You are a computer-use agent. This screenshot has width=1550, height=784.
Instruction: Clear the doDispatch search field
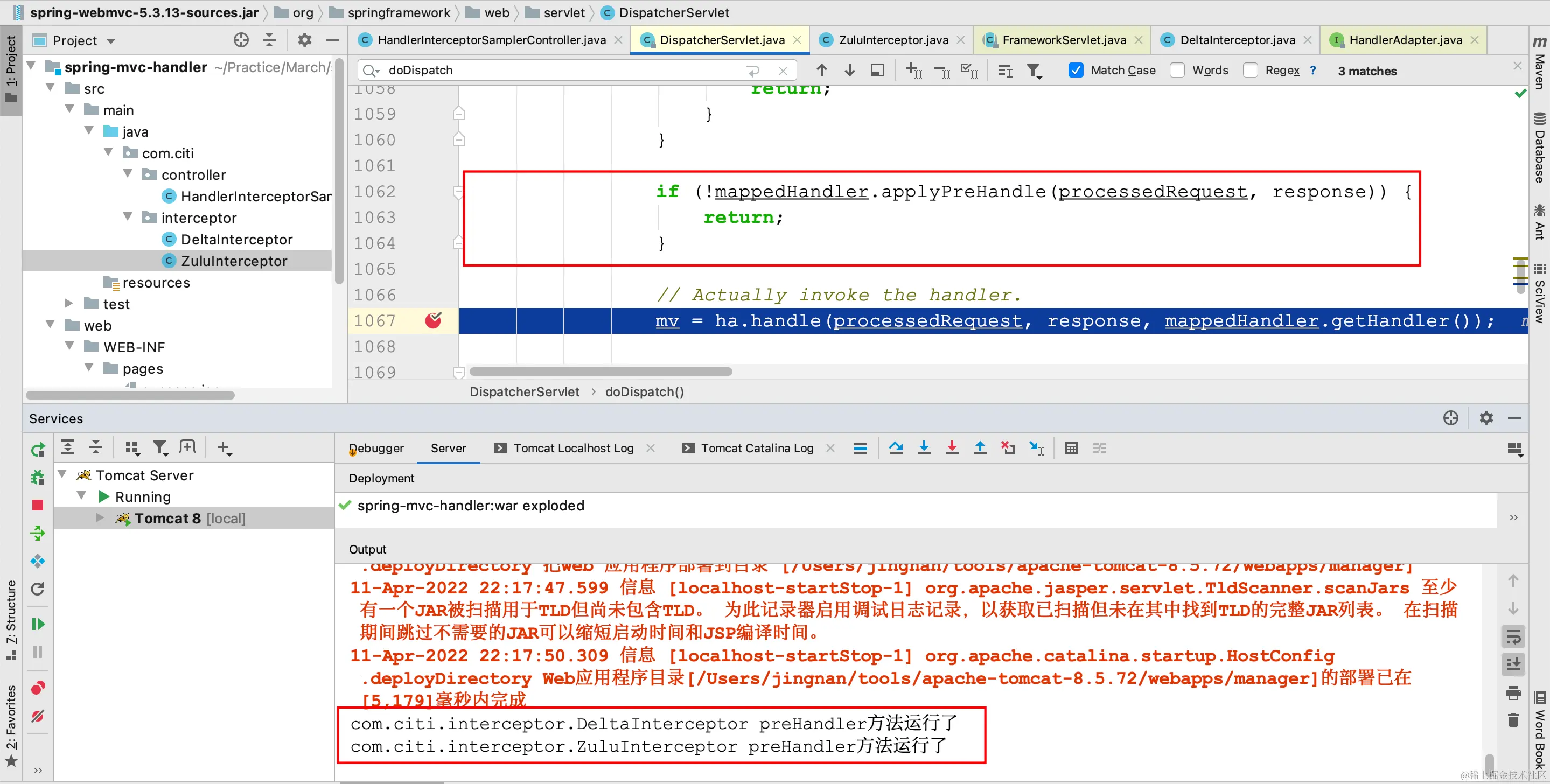[783, 71]
